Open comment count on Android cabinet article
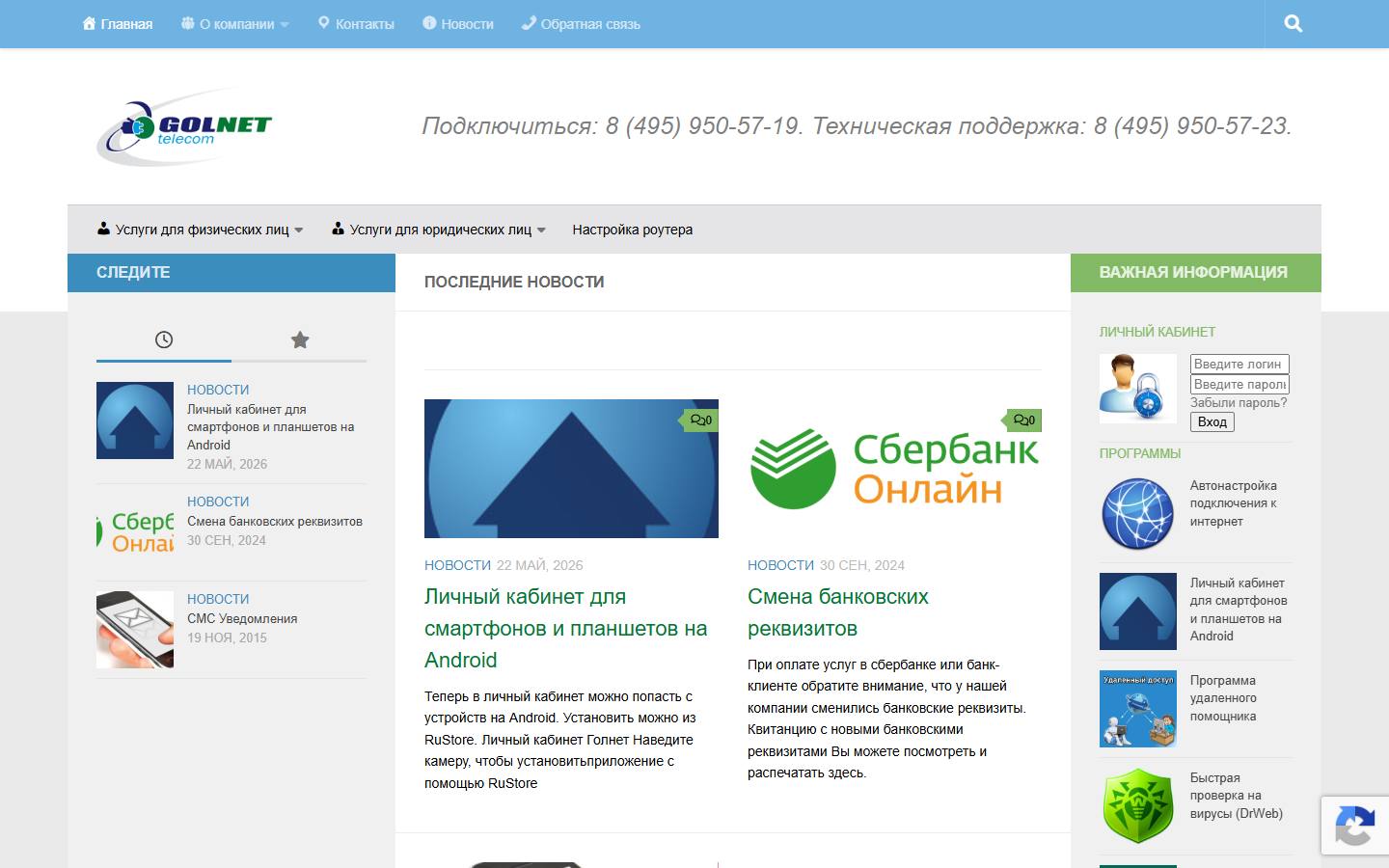Image resolution: width=1389 pixels, height=868 pixels. pyautogui.click(x=701, y=420)
